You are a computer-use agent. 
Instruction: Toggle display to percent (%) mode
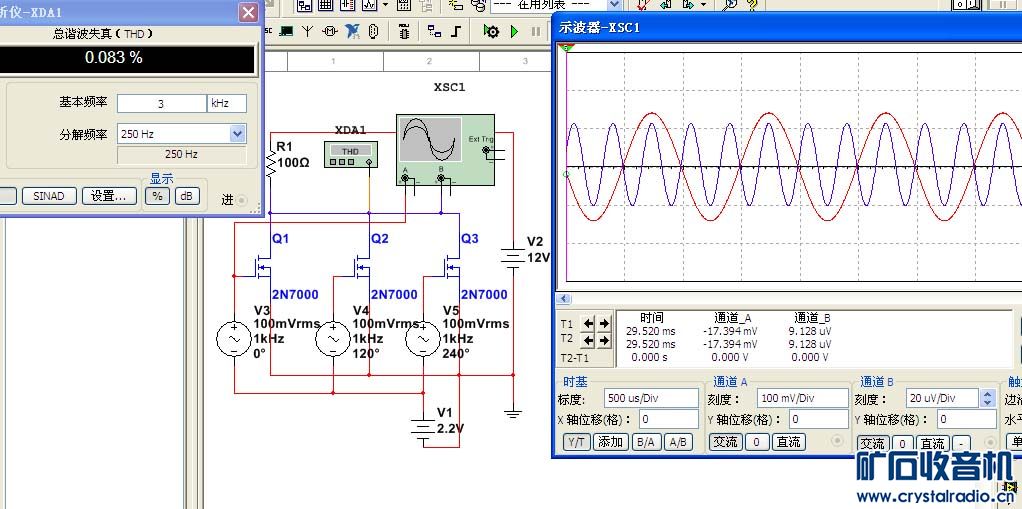click(x=158, y=196)
